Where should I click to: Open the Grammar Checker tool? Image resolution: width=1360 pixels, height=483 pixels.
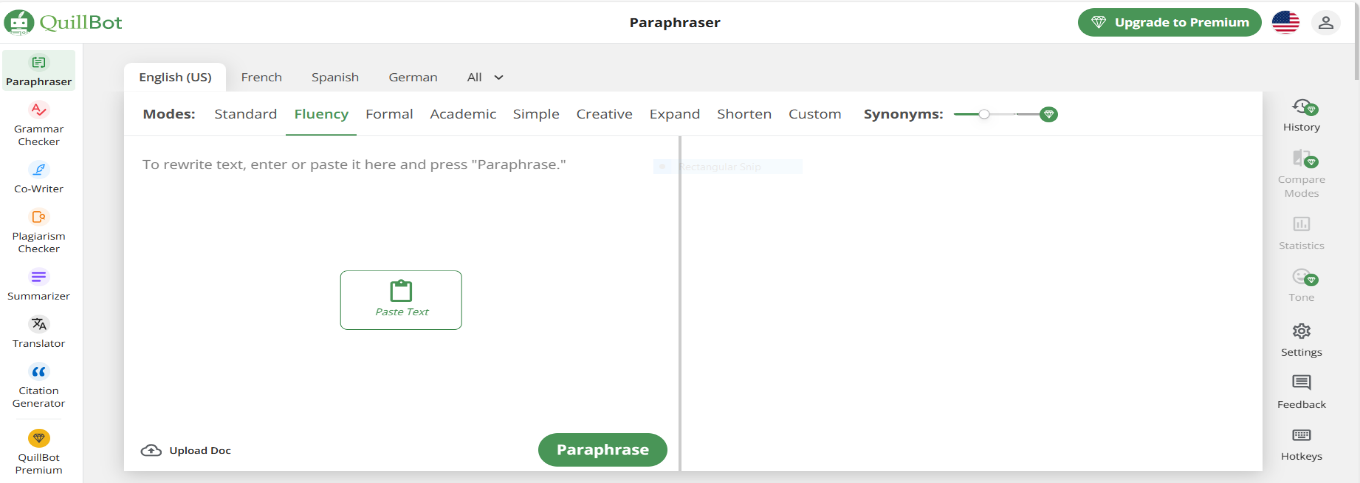click(x=39, y=122)
